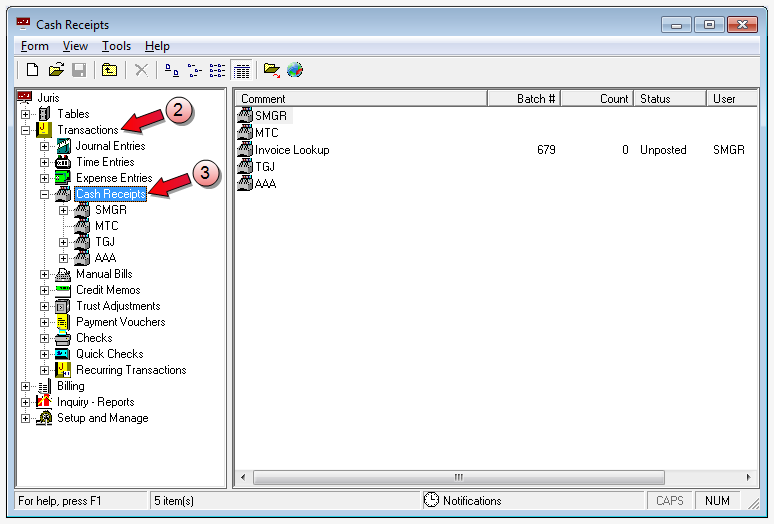
Task: Click the Delete X toolbar icon
Action: [x=141, y=70]
